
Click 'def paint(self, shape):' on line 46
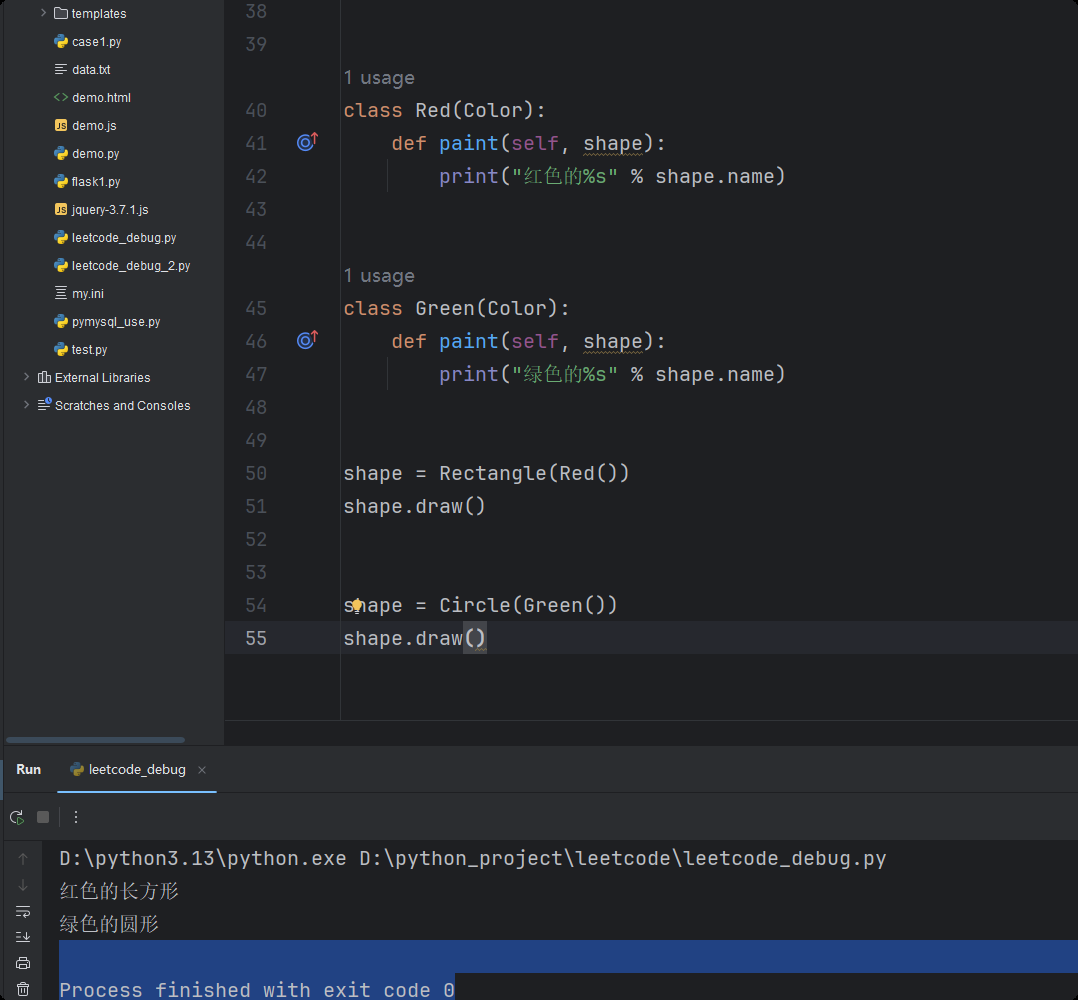click(529, 341)
